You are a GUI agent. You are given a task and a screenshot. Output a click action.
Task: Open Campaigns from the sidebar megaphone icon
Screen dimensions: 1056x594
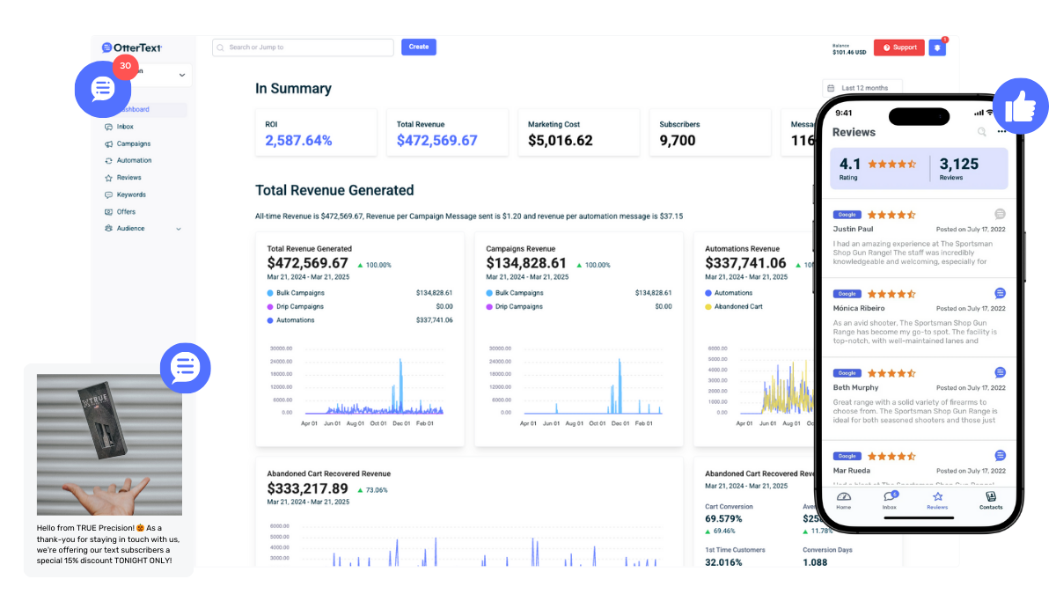coord(109,144)
